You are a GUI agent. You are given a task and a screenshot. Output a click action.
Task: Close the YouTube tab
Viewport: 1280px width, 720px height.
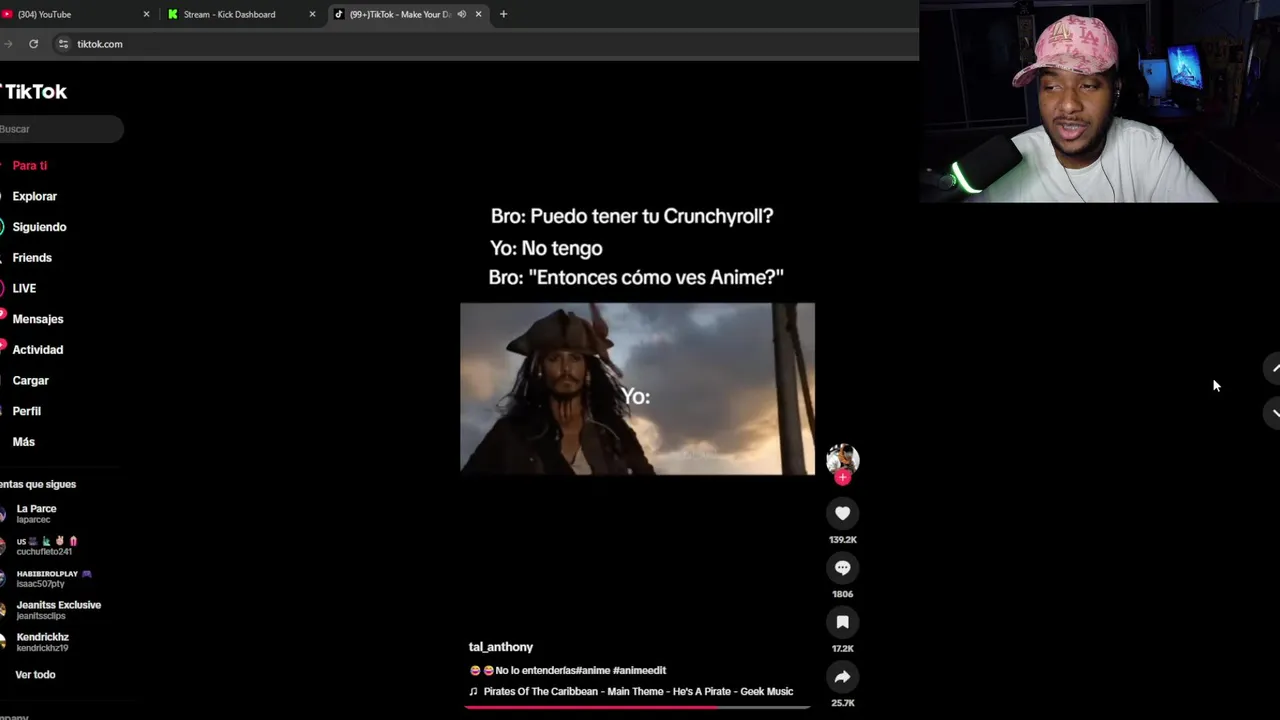tap(146, 14)
